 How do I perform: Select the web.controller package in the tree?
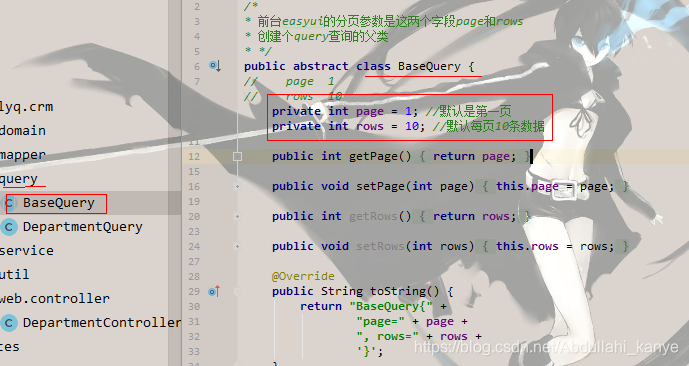(x=55, y=298)
